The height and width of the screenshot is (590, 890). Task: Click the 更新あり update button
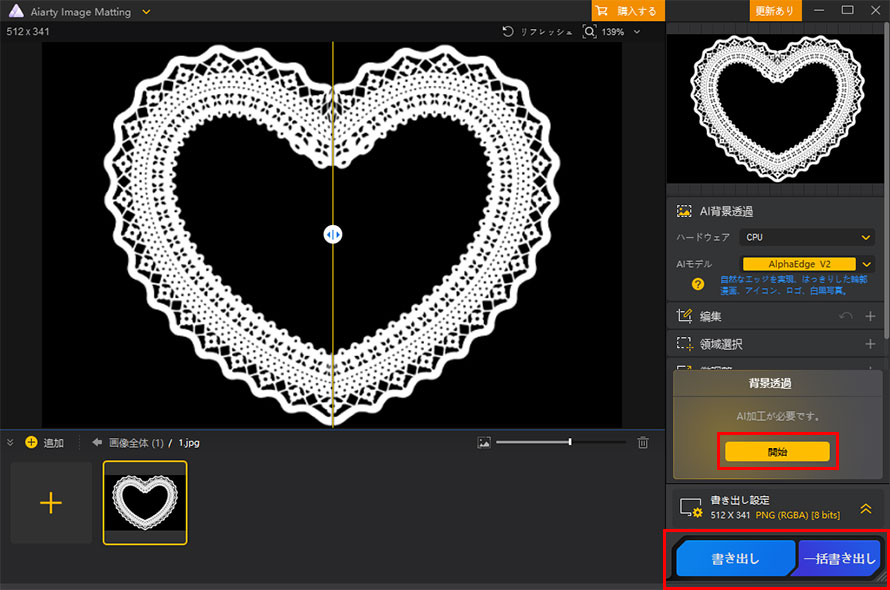(x=775, y=11)
